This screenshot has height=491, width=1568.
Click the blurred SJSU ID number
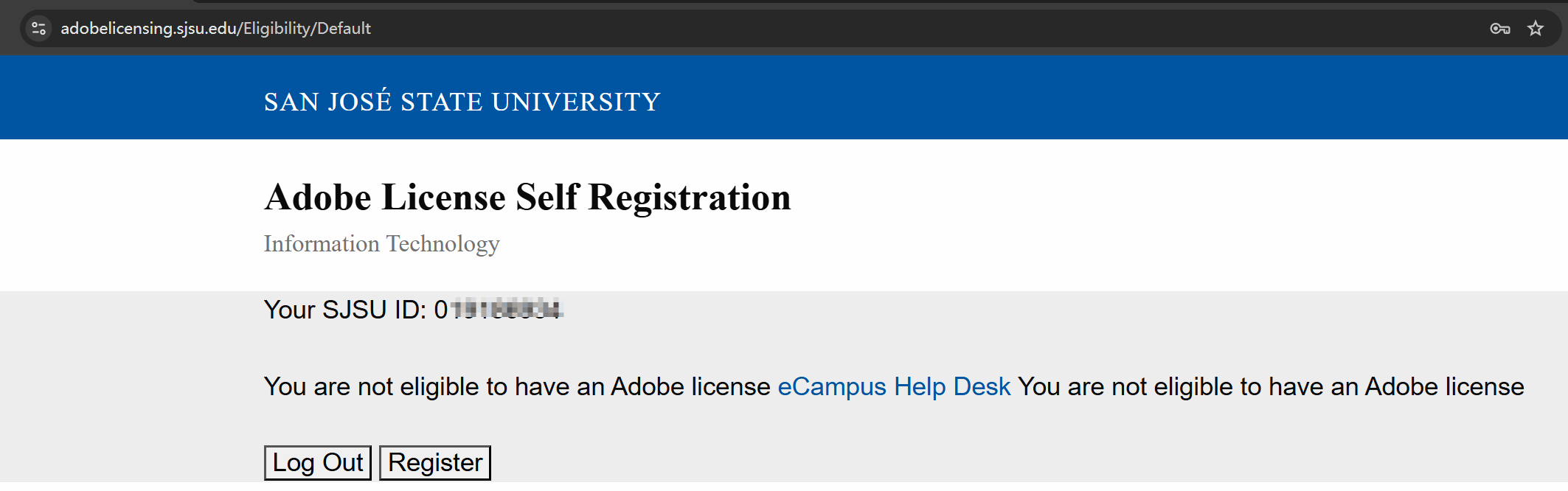[506, 309]
